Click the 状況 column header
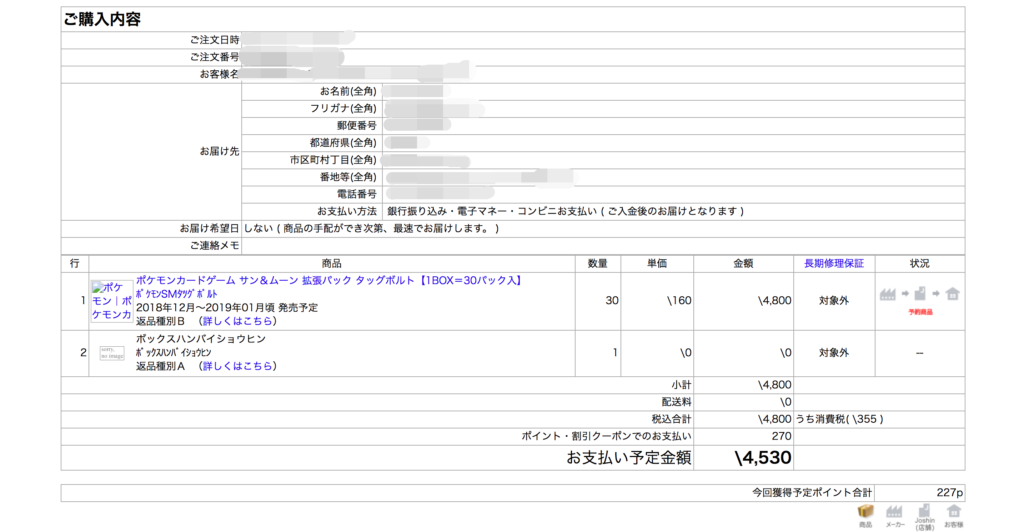 920,263
